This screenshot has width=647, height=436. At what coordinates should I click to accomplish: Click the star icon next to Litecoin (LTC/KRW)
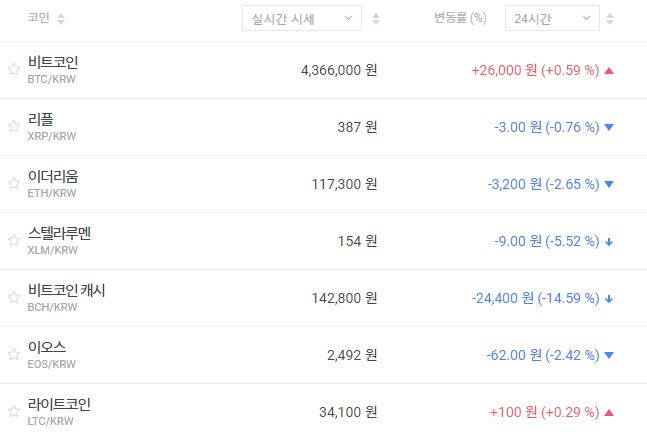point(14,412)
